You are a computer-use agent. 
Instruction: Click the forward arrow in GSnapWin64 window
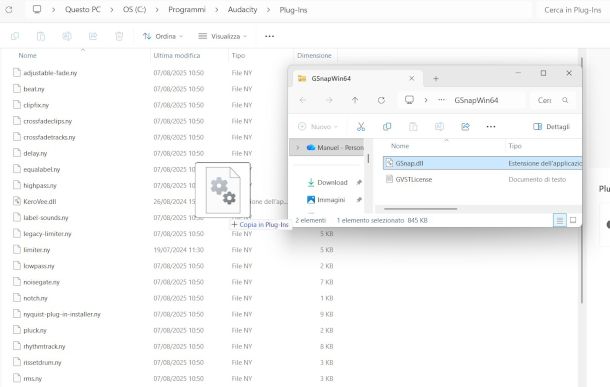pyautogui.click(x=329, y=100)
